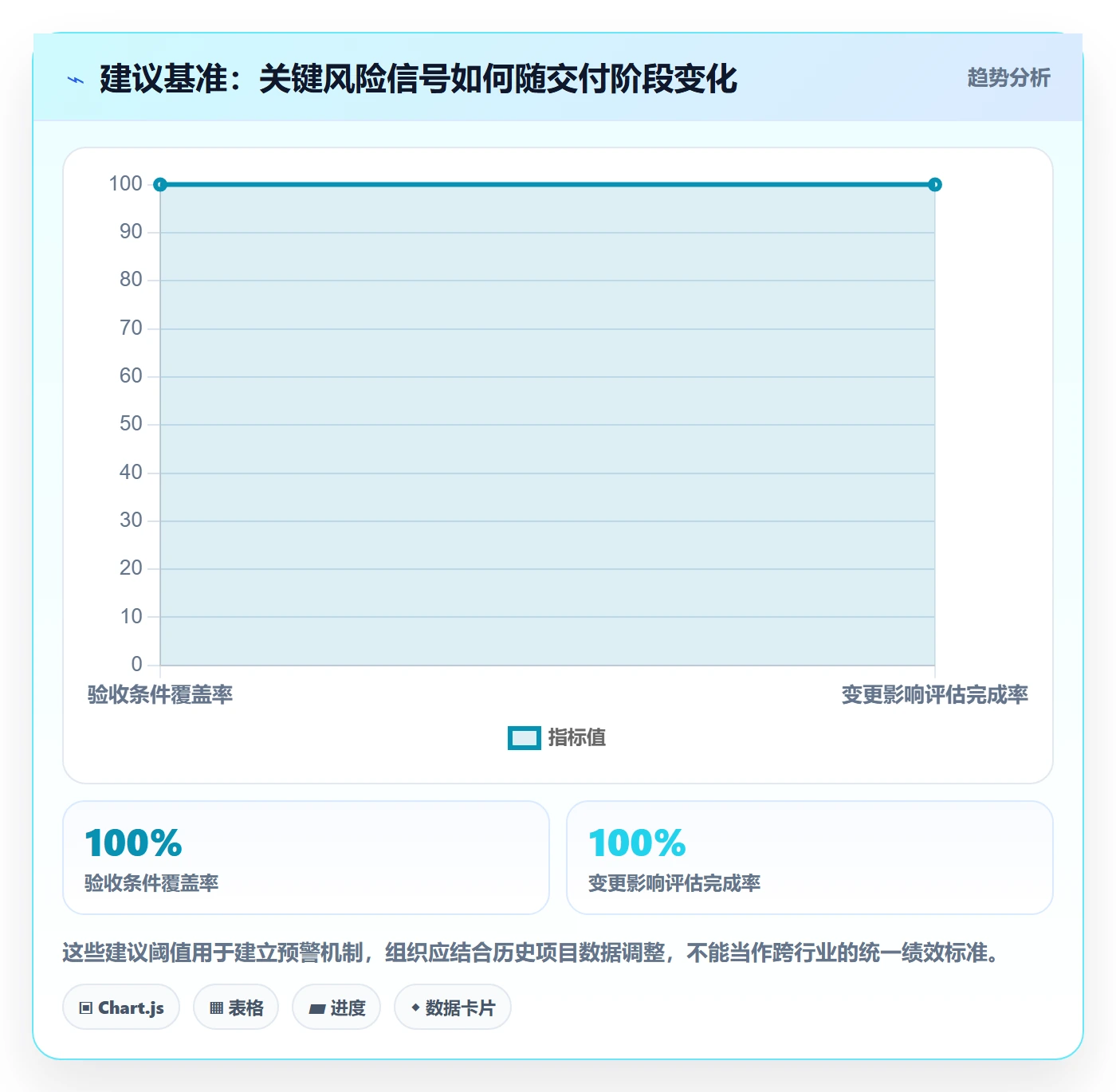Click the 验收条件覆盖率 x-axis label
Screen dimensions: 1116x1092
tap(160, 695)
